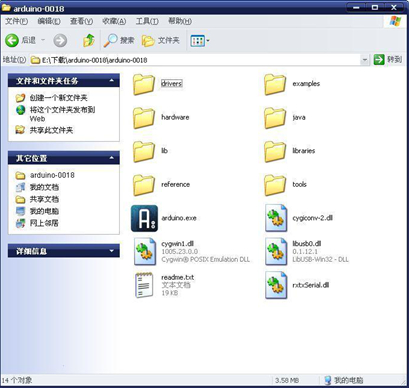Open the 查看(V) menu
The image size is (410, 388).
point(81,21)
